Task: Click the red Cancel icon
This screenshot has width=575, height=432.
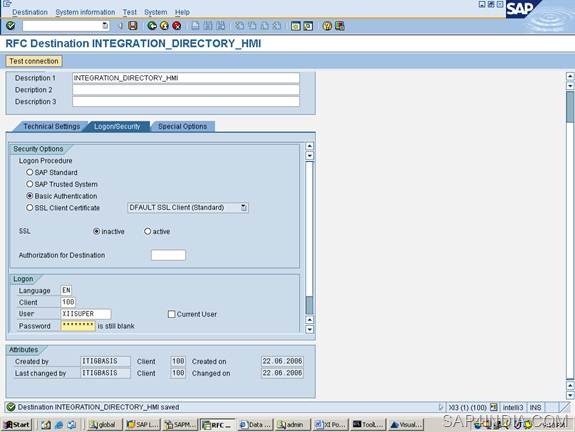Action: click(x=177, y=26)
